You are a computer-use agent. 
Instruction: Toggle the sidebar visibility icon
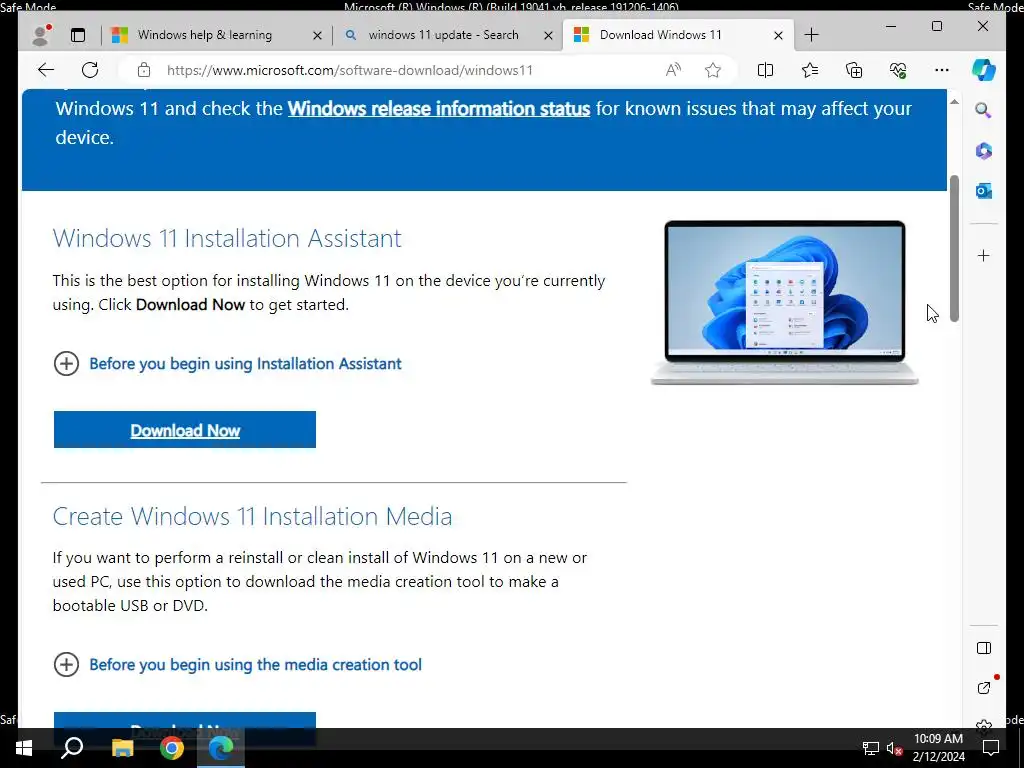point(984,648)
